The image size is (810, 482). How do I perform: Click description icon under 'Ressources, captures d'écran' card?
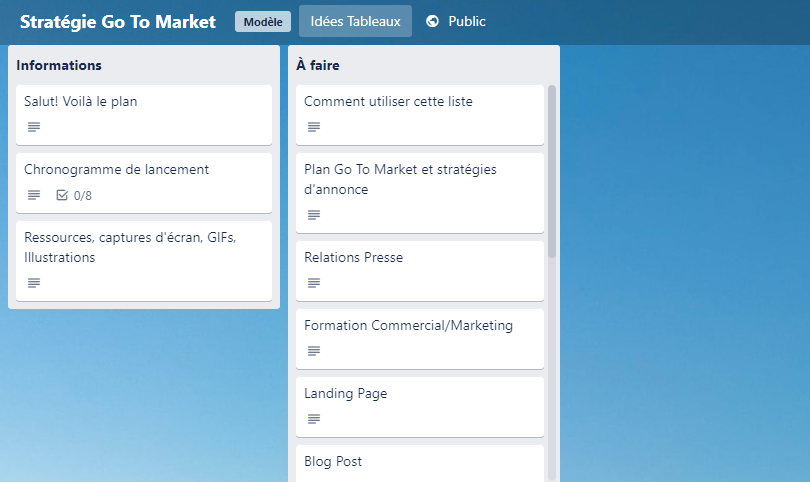click(34, 283)
